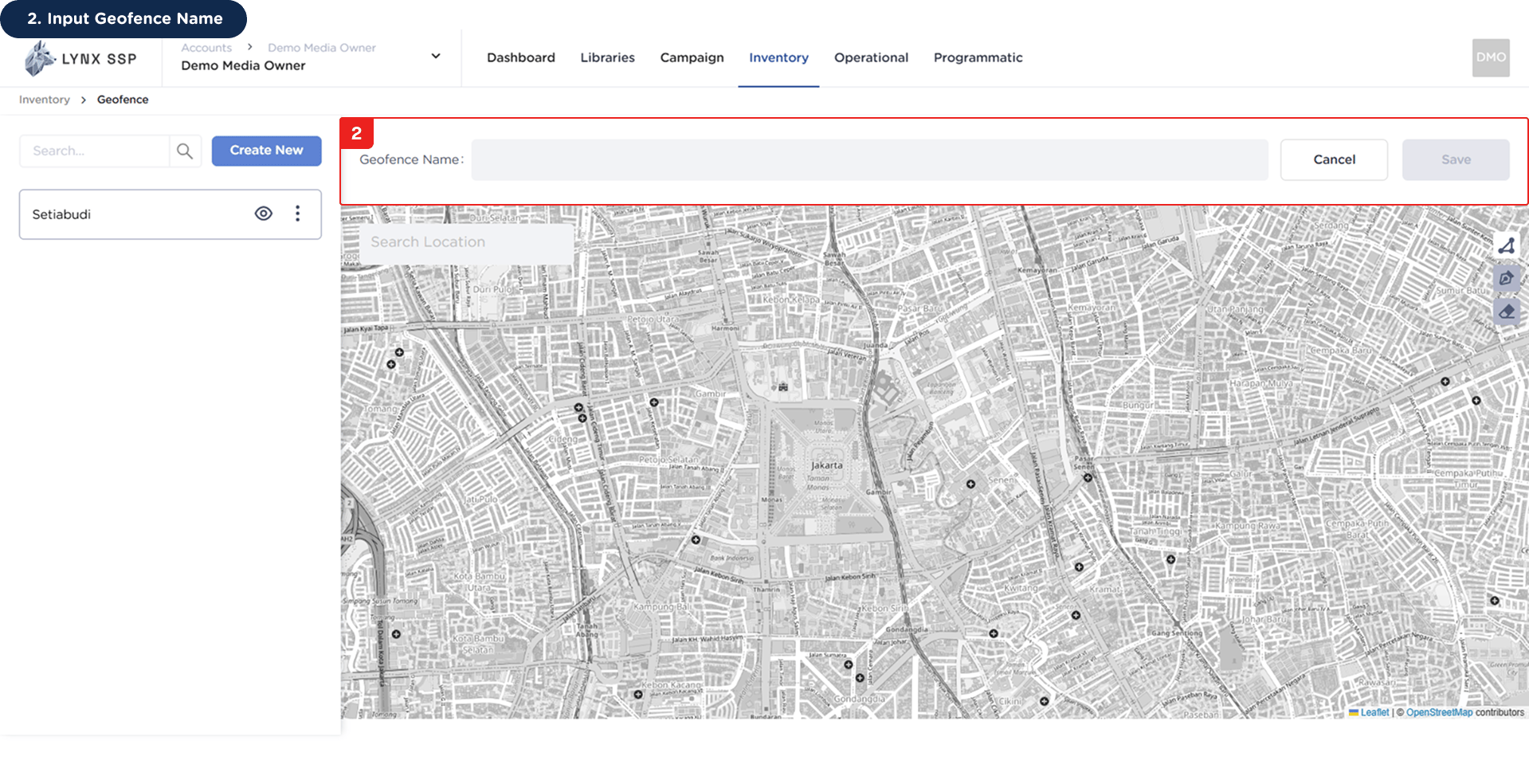Image resolution: width=1529 pixels, height=784 pixels.
Task: Click the Create New button
Action: 266,151
